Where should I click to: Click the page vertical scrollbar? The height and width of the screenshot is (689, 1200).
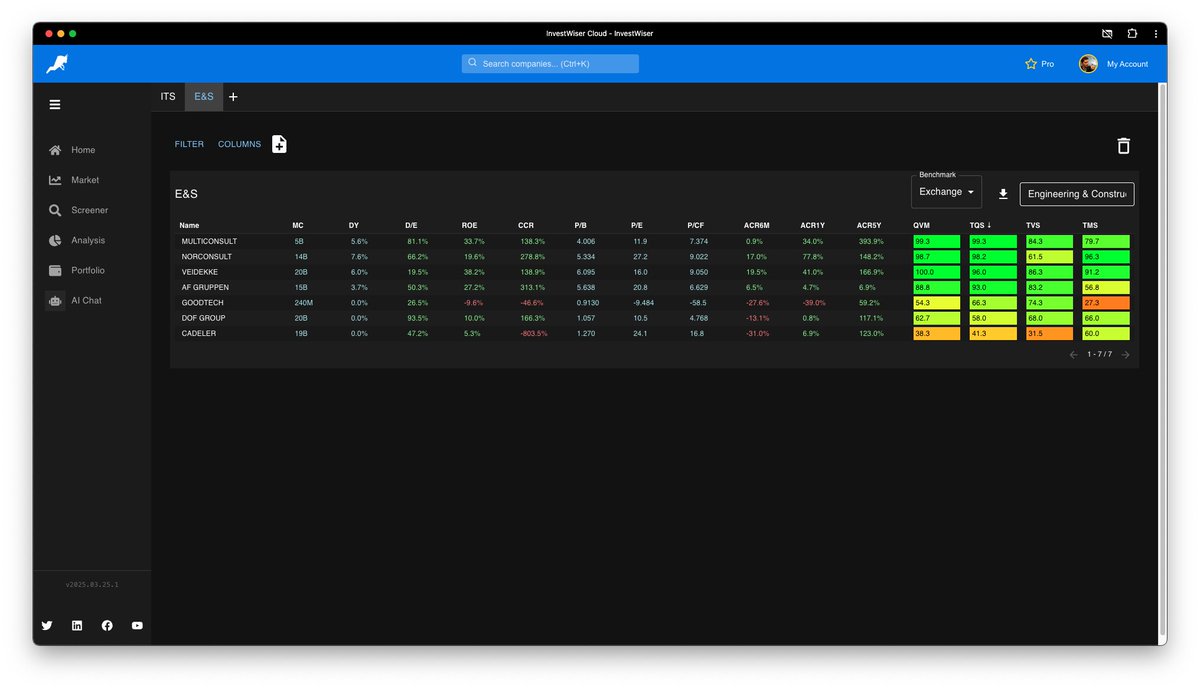tap(1161, 360)
